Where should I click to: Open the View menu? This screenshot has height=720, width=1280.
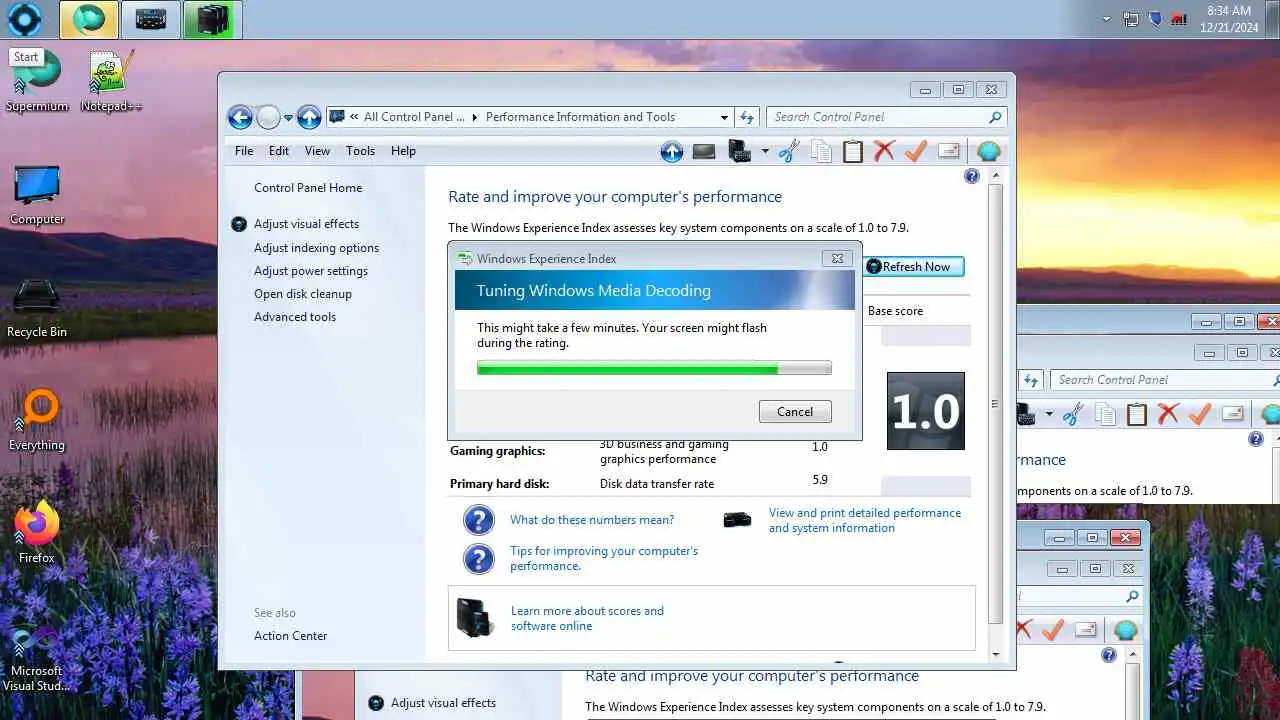point(317,151)
